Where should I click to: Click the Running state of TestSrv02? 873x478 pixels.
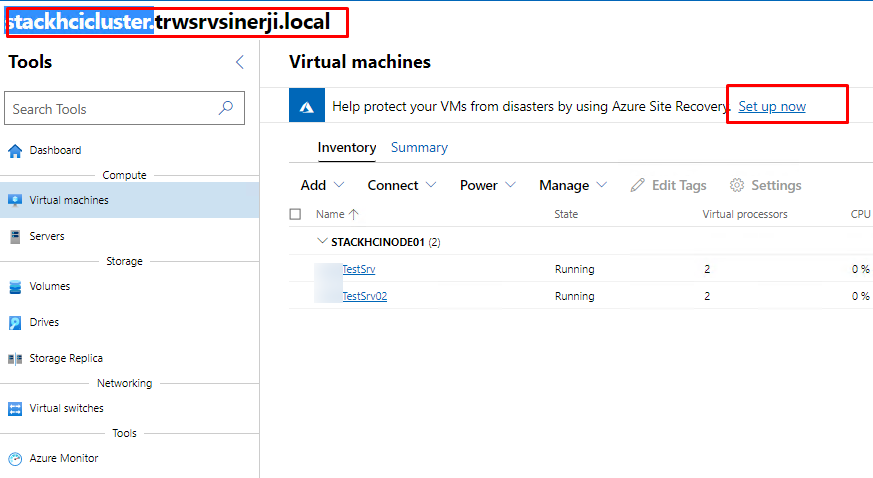click(575, 296)
